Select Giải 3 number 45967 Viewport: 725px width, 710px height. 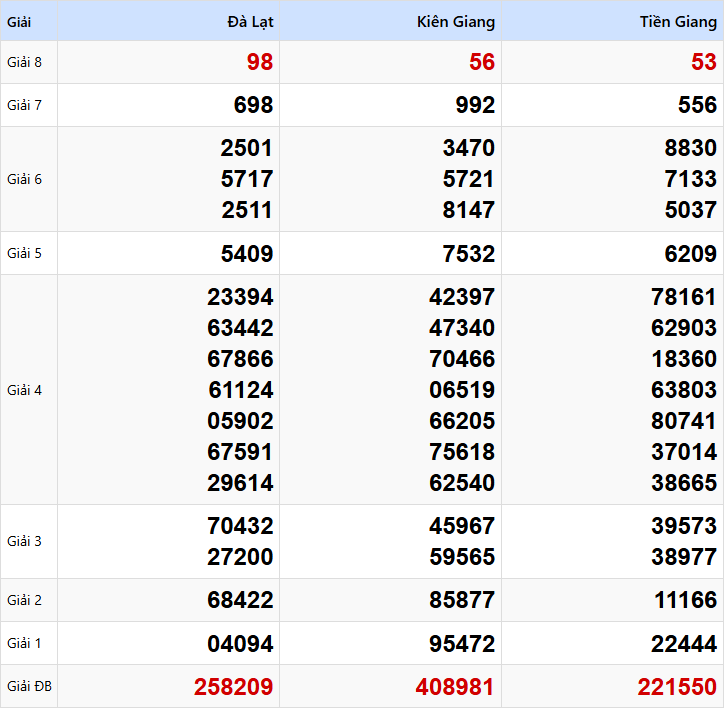pos(462,526)
